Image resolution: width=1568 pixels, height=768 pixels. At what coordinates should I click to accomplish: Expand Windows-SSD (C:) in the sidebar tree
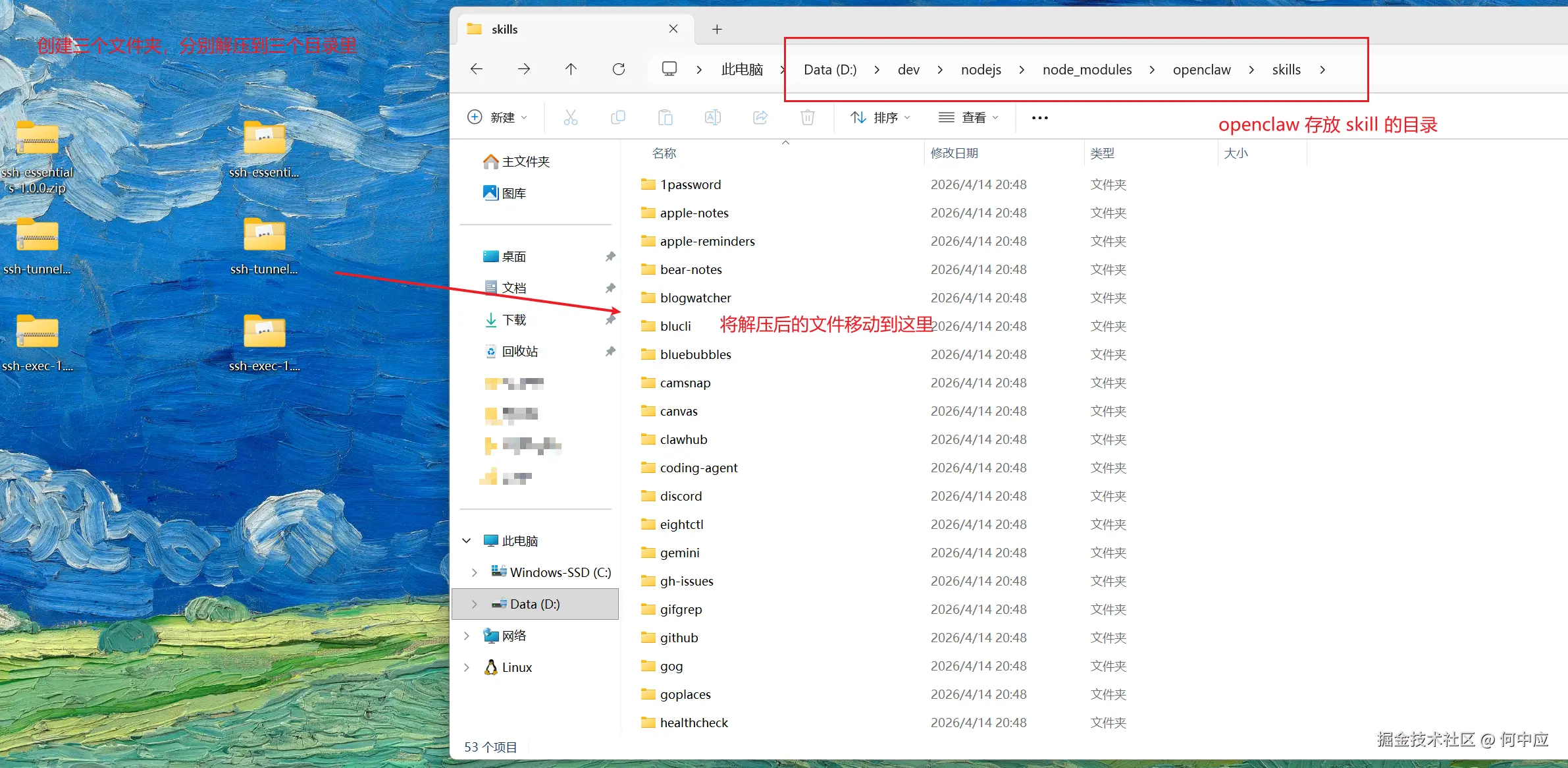point(475,572)
